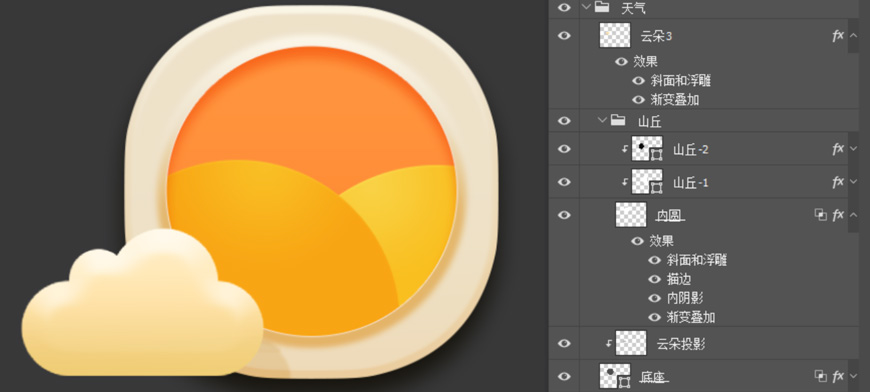
Task: Collapse effects list of 内圆 layer
Action: click(853, 215)
